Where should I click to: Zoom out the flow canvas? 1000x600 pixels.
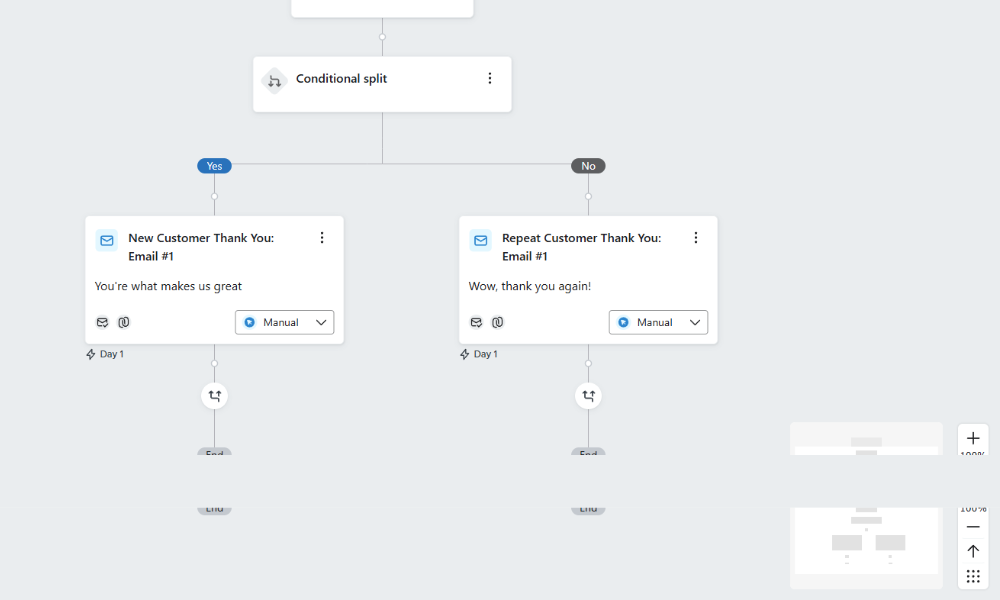(973, 526)
